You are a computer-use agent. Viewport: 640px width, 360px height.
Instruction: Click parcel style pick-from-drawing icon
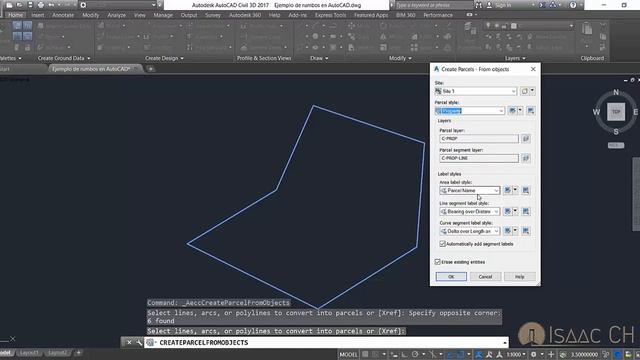(x=531, y=111)
